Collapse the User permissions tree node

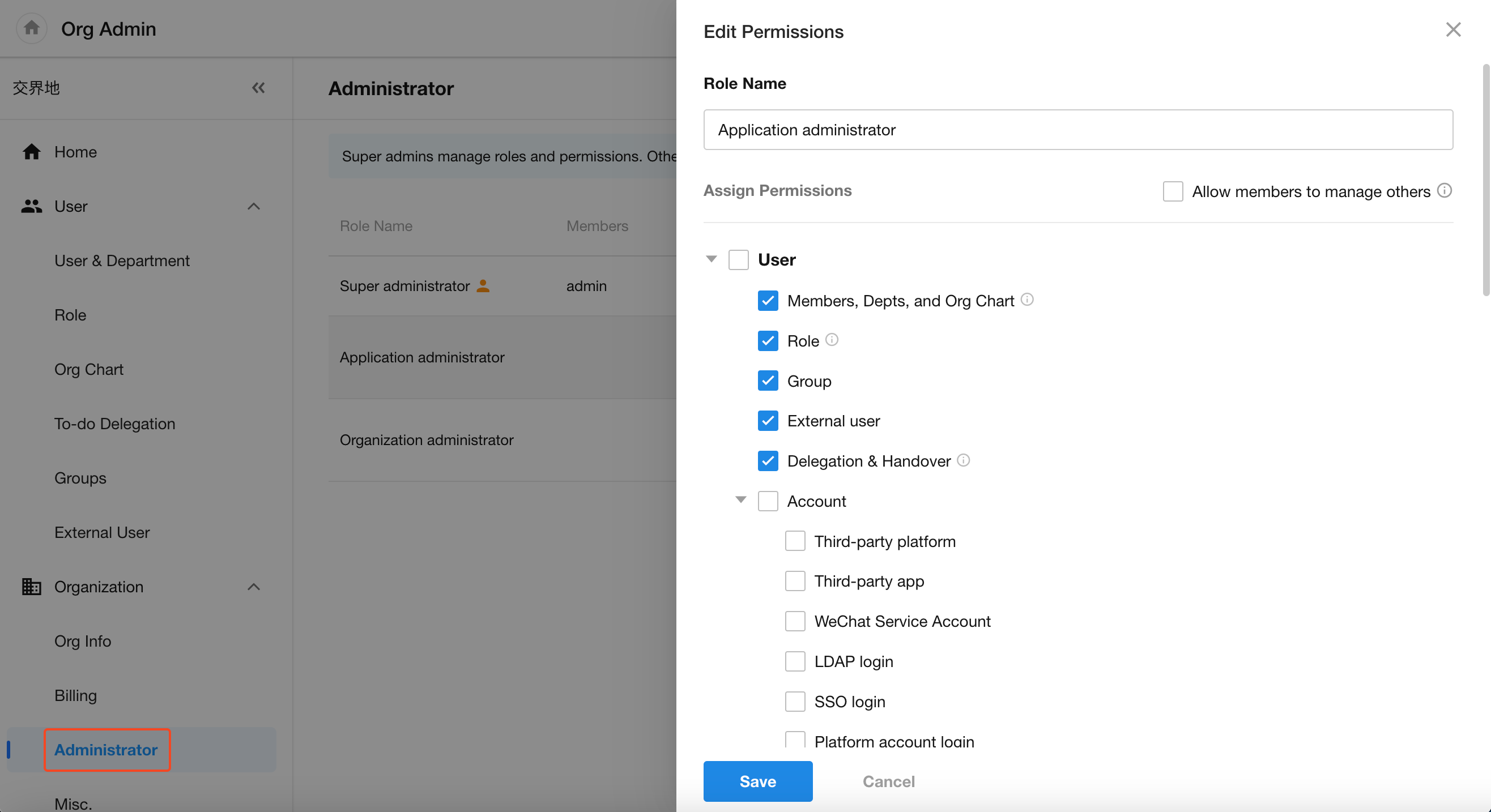(x=712, y=259)
